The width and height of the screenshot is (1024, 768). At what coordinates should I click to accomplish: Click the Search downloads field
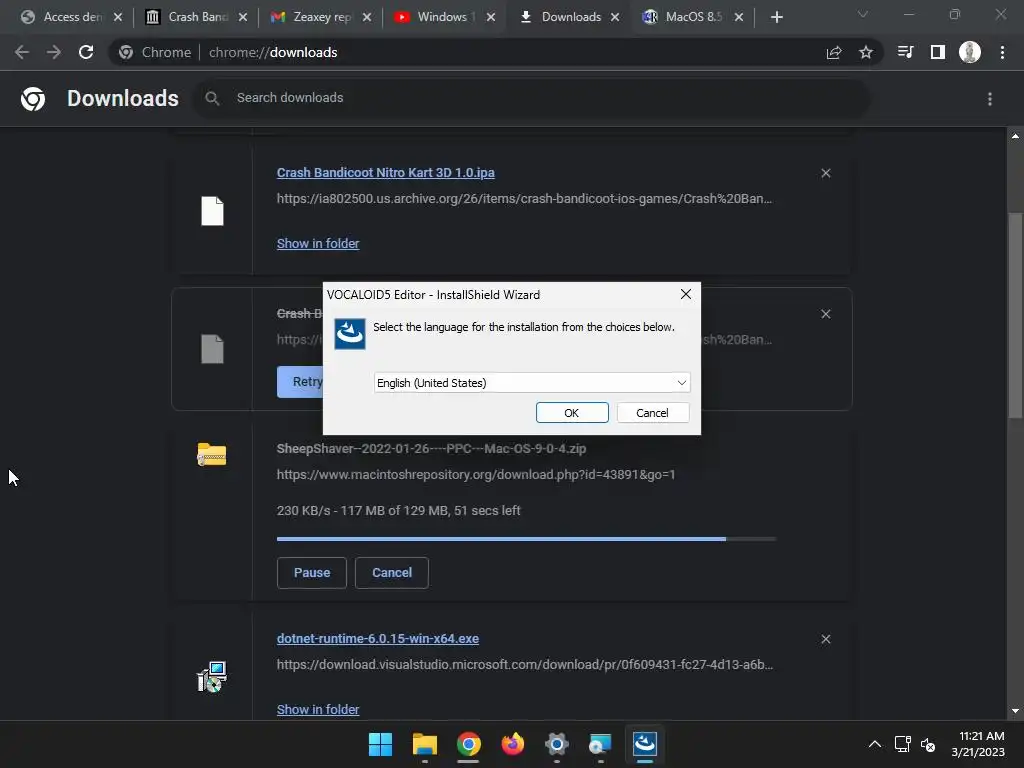(x=531, y=98)
